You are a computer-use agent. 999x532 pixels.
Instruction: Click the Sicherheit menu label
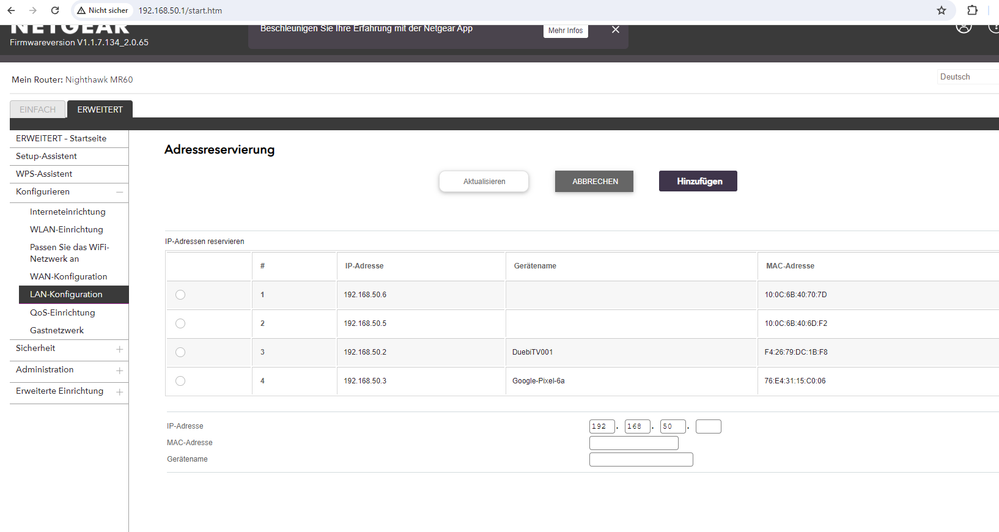[x=36, y=349]
